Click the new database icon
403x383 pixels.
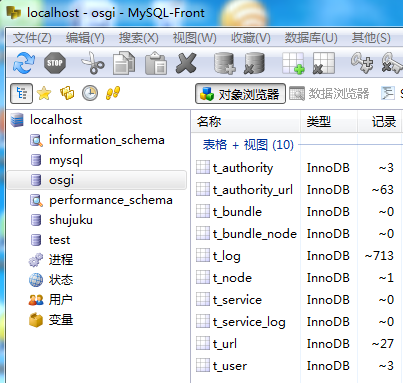click(224, 63)
